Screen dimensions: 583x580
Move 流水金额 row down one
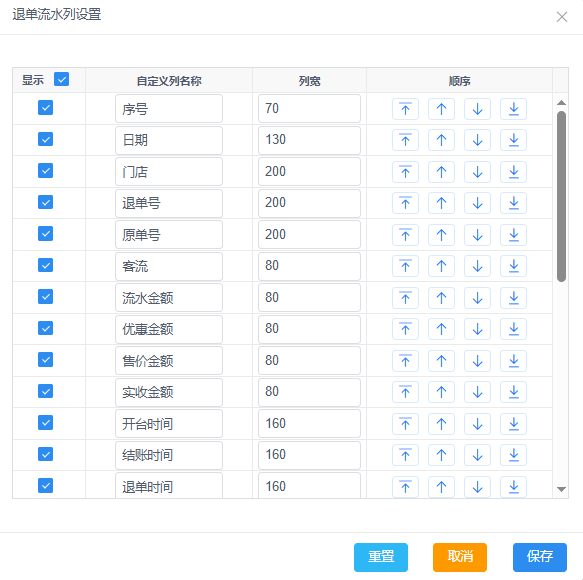point(477,298)
